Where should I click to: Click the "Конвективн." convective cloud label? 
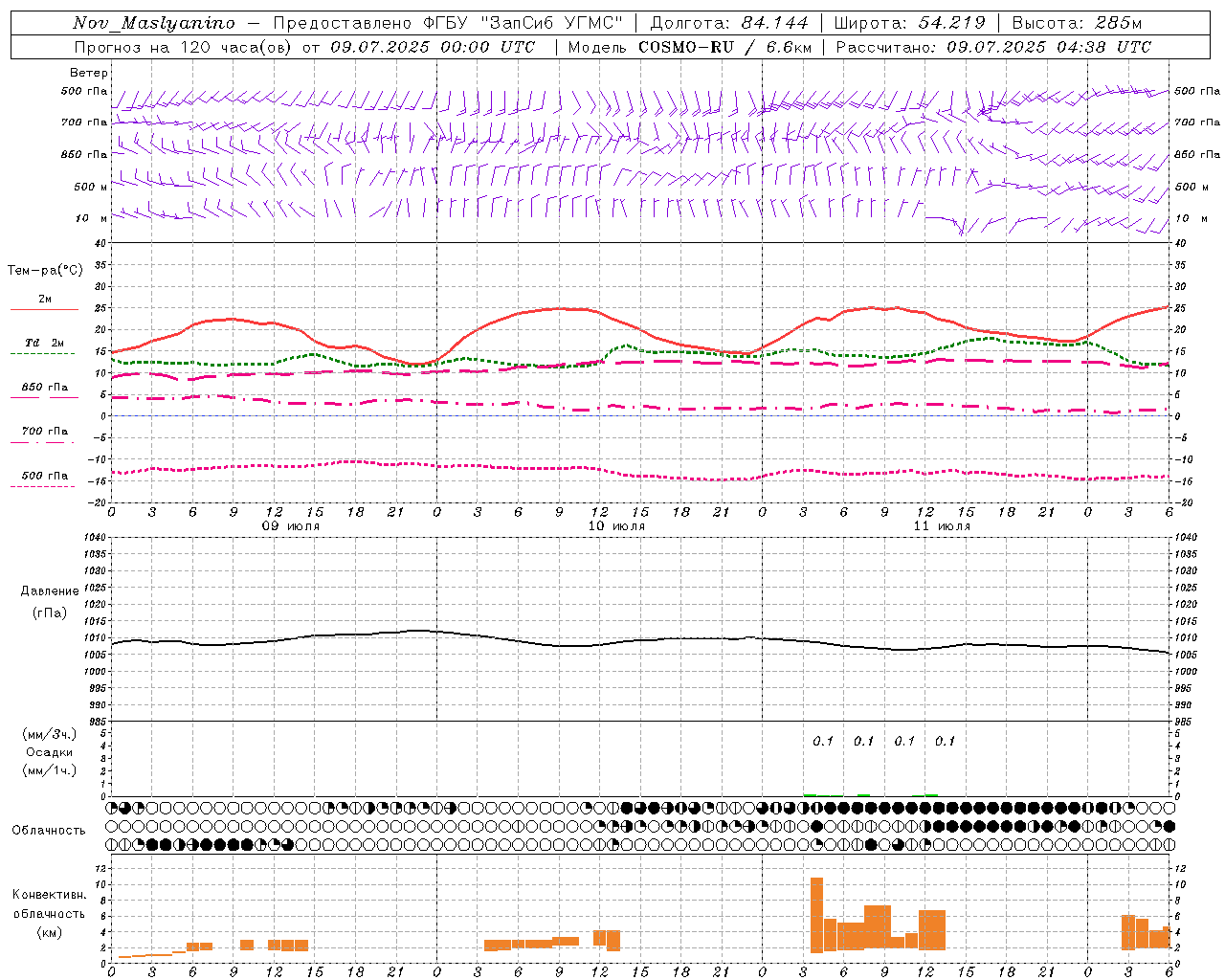50,895
